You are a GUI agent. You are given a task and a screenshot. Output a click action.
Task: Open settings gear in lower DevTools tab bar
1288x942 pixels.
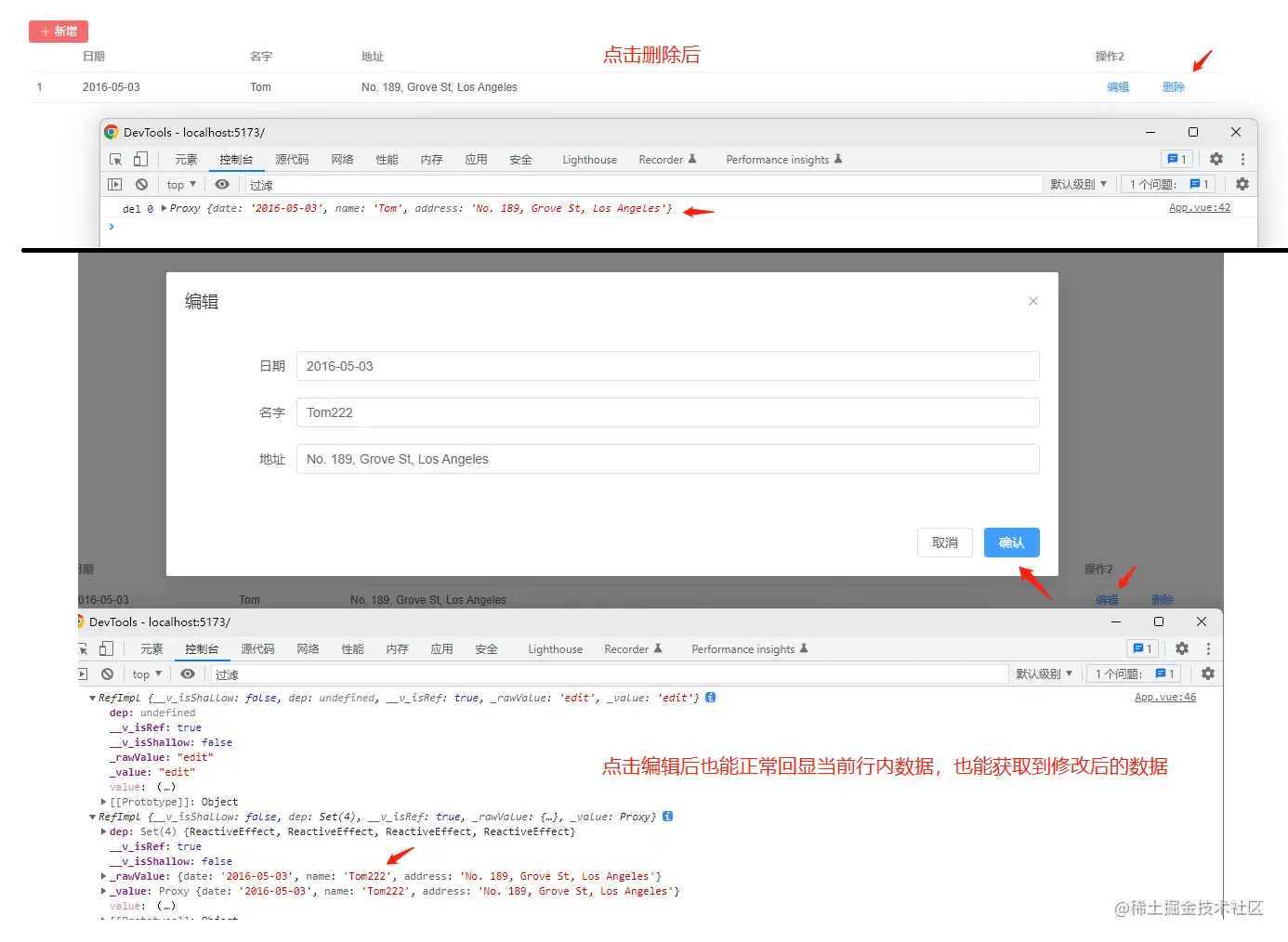1182,648
